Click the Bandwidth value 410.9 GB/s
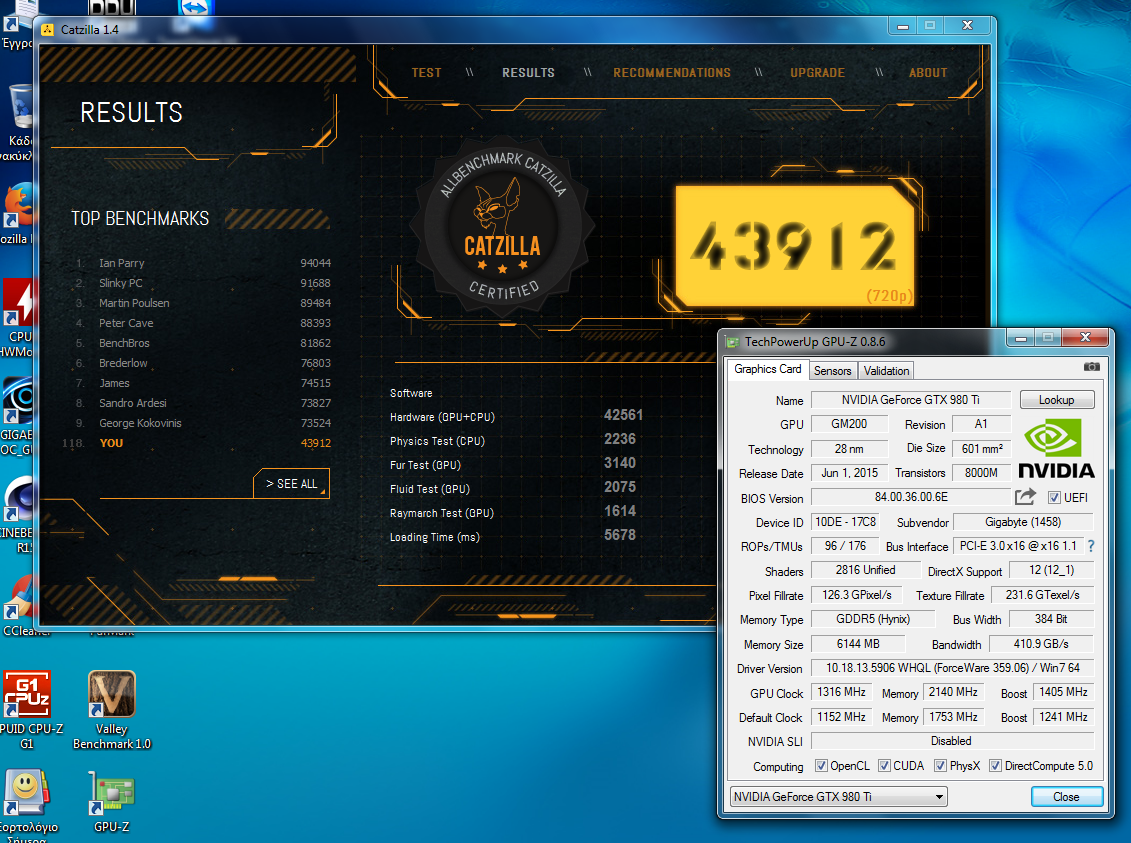Viewport: 1131px width, 843px height. point(1042,643)
